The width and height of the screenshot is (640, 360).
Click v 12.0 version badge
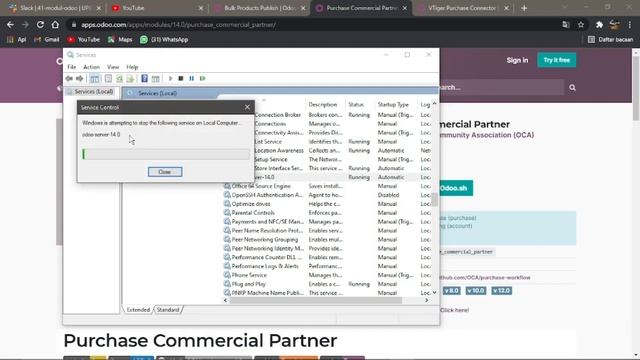(501, 291)
